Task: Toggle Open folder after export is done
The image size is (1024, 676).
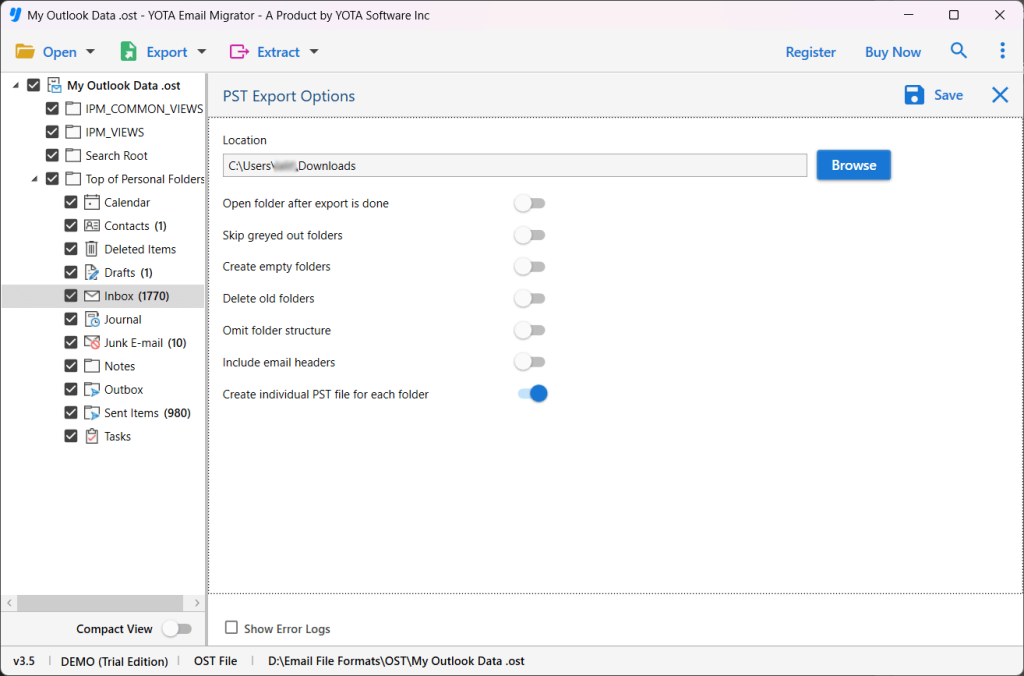Action: tap(530, 203)
